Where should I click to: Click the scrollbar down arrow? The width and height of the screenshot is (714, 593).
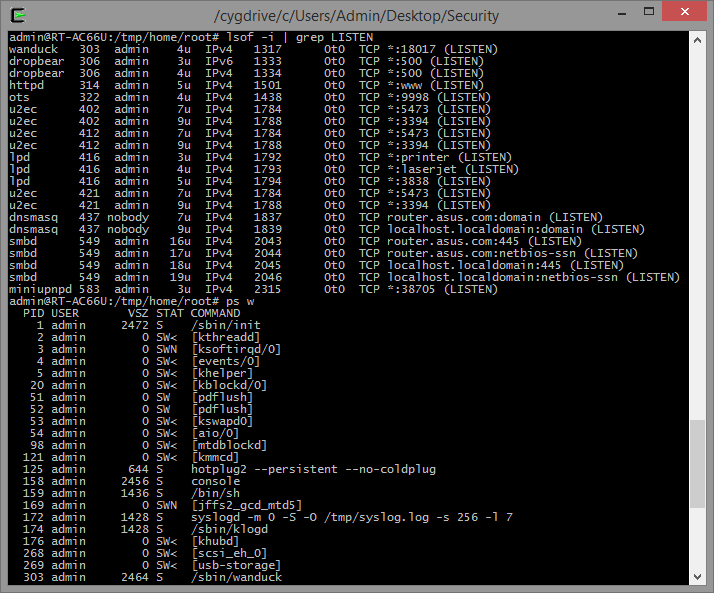697,577
